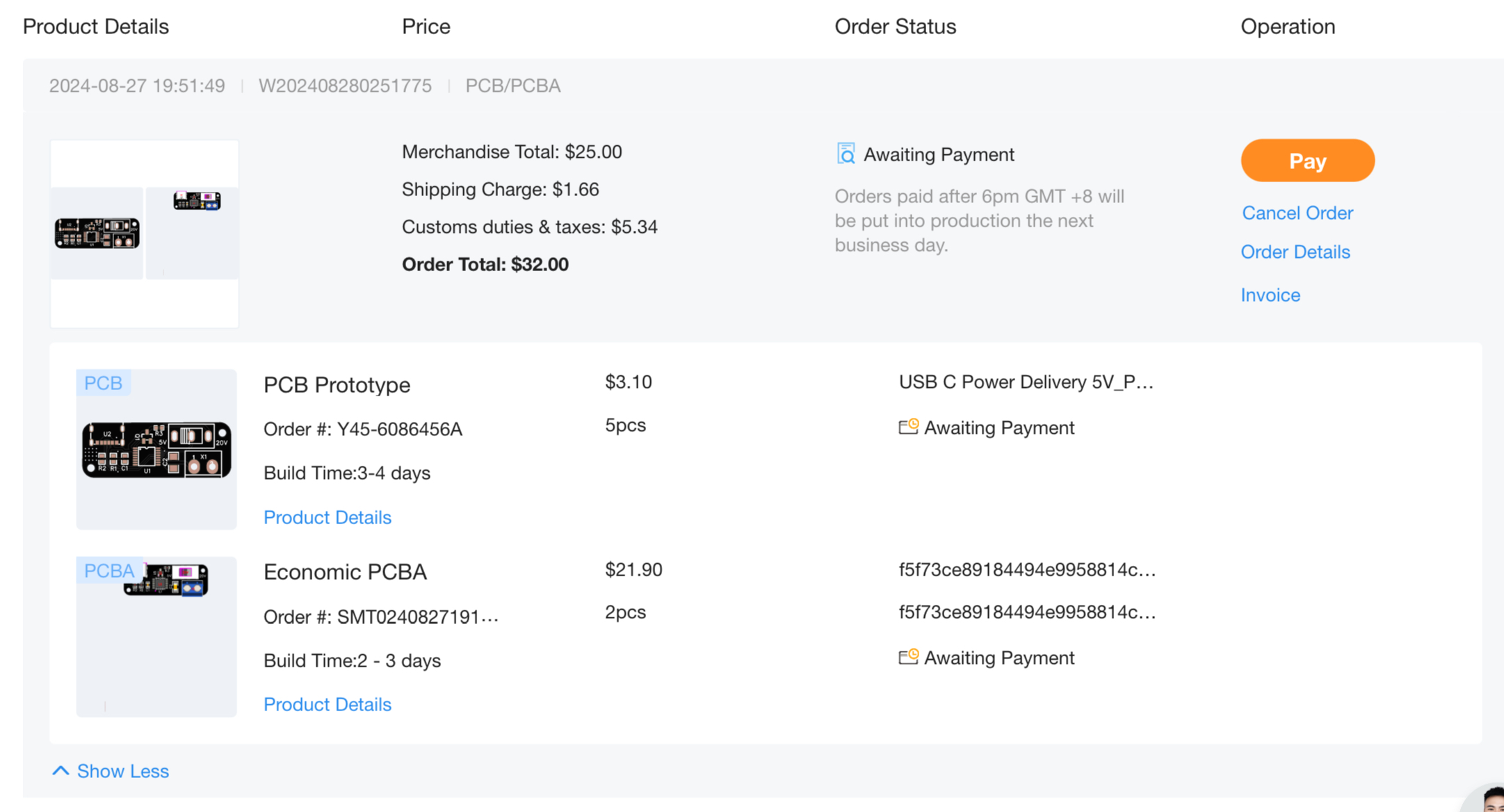Click the order number W202408280251775
This screenshot has height=812, width=1504.
point(345,86)
